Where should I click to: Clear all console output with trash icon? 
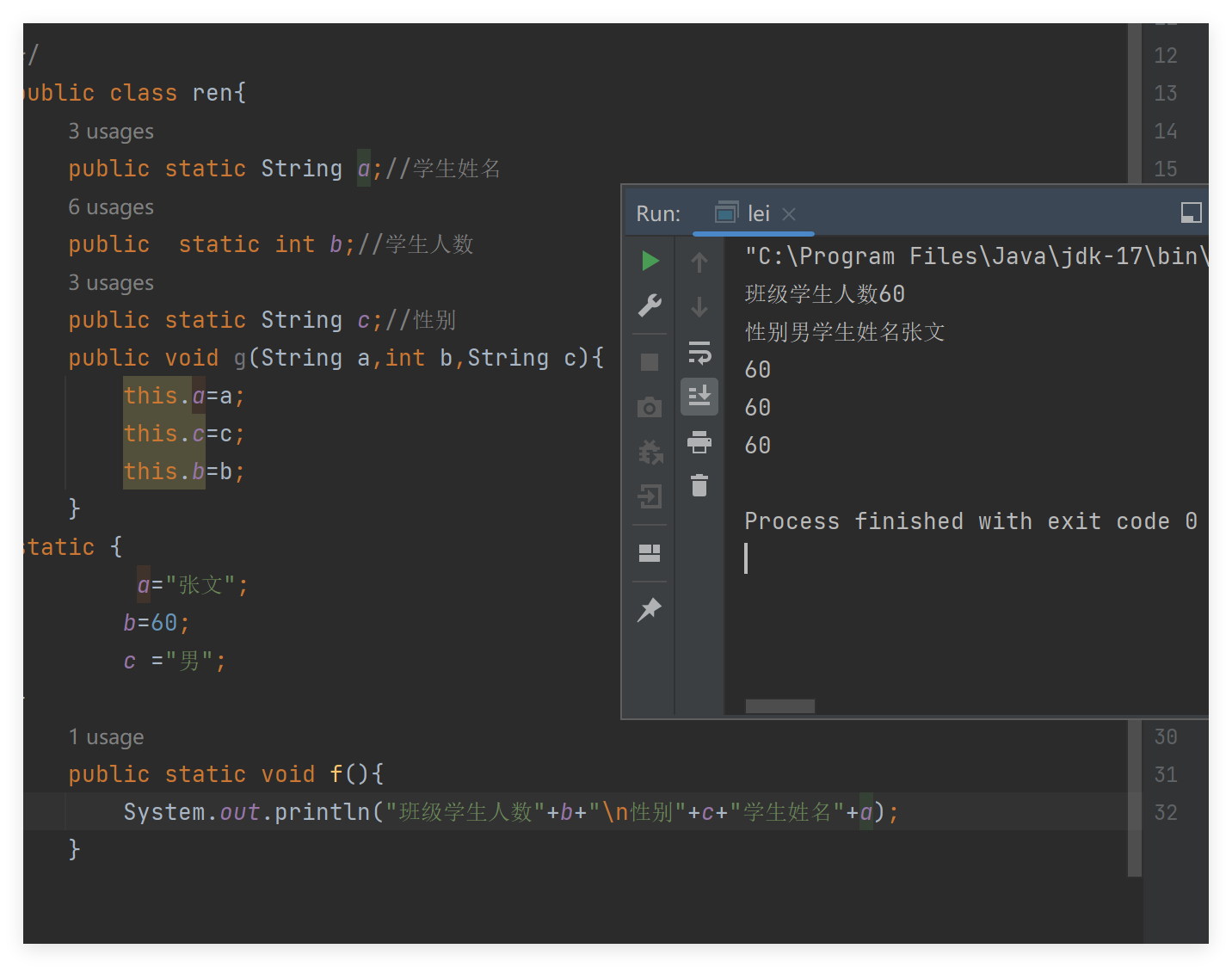pos(699,486)
